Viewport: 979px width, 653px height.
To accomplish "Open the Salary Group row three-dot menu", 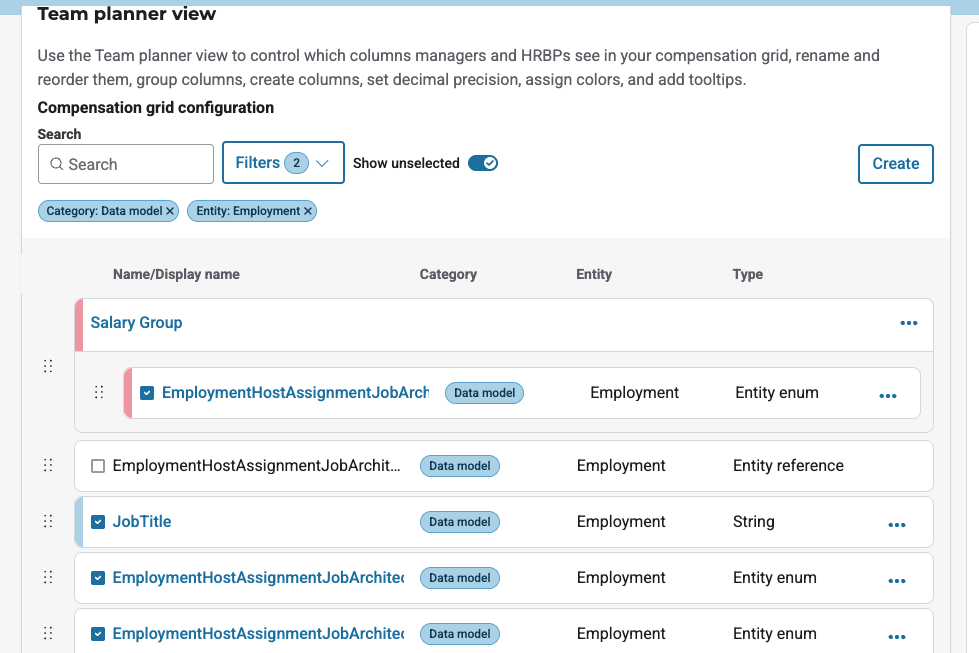I will pos(908,323).
